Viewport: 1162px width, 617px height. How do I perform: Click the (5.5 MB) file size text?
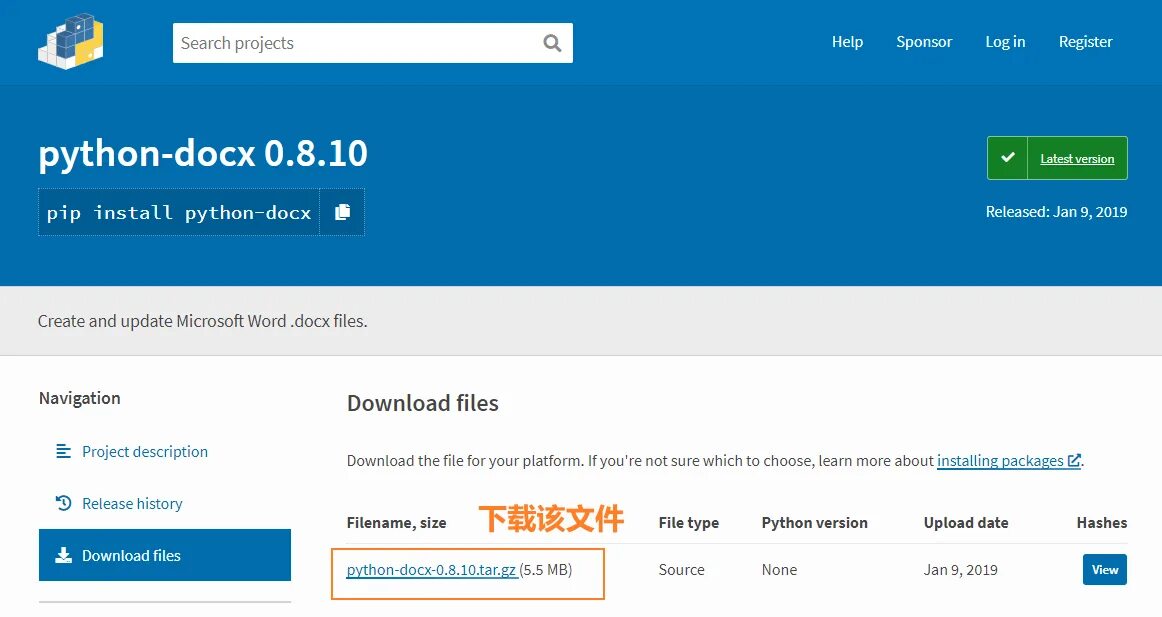(x=545, y=570)
